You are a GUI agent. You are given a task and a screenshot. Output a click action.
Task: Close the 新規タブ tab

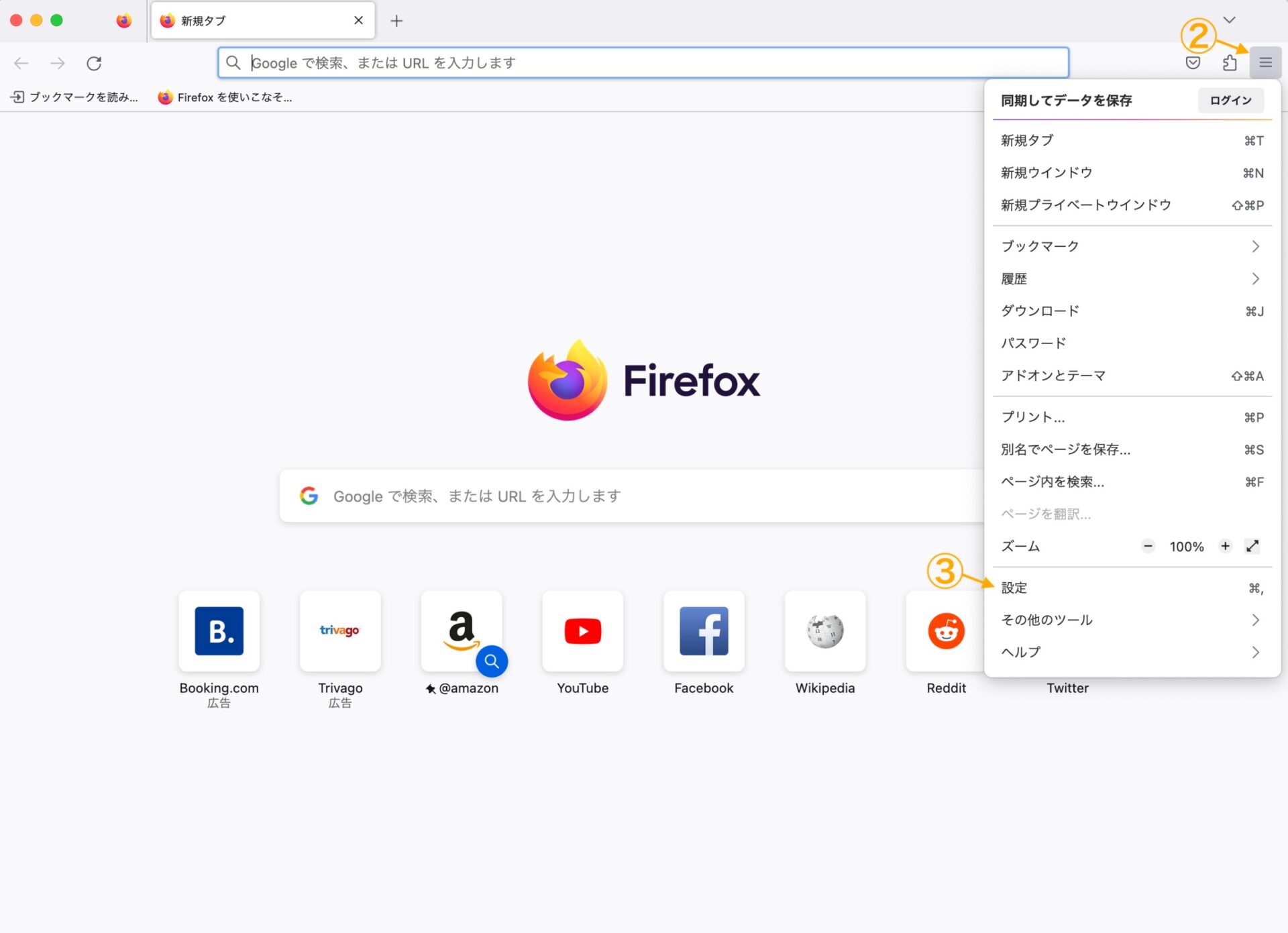click(358, 20)
